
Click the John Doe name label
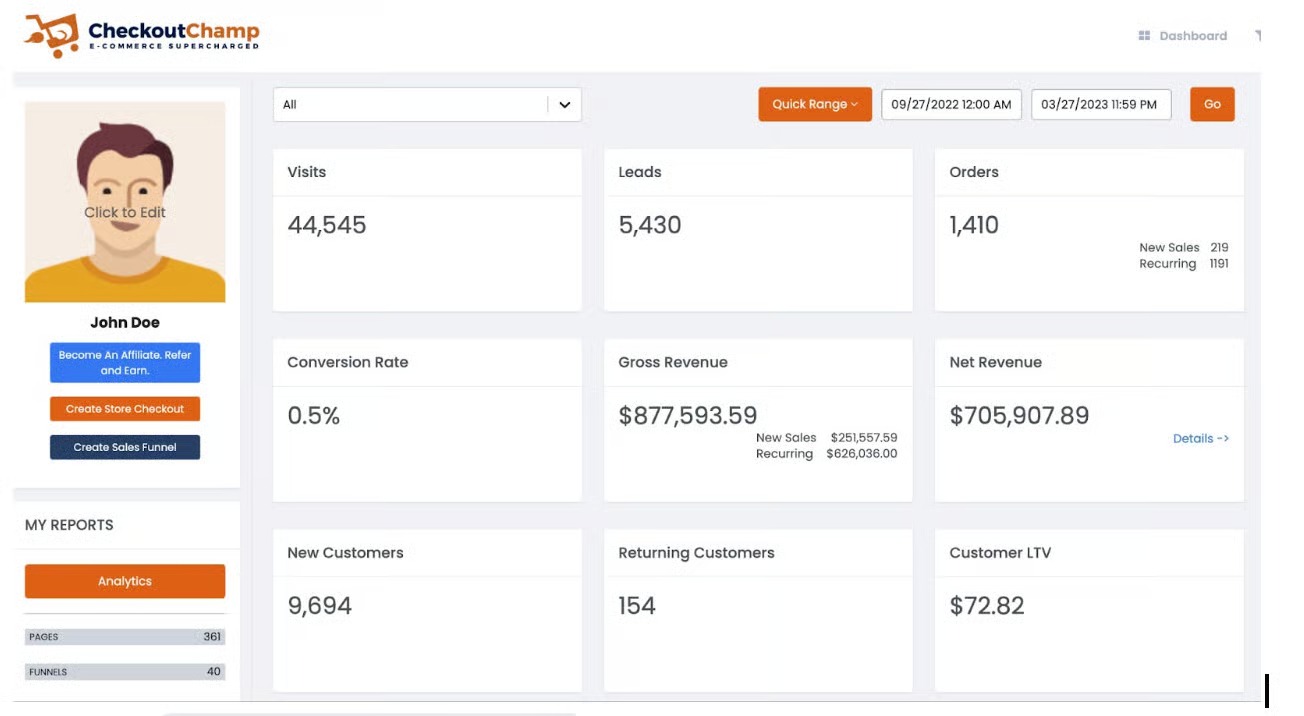pos(125,322)
